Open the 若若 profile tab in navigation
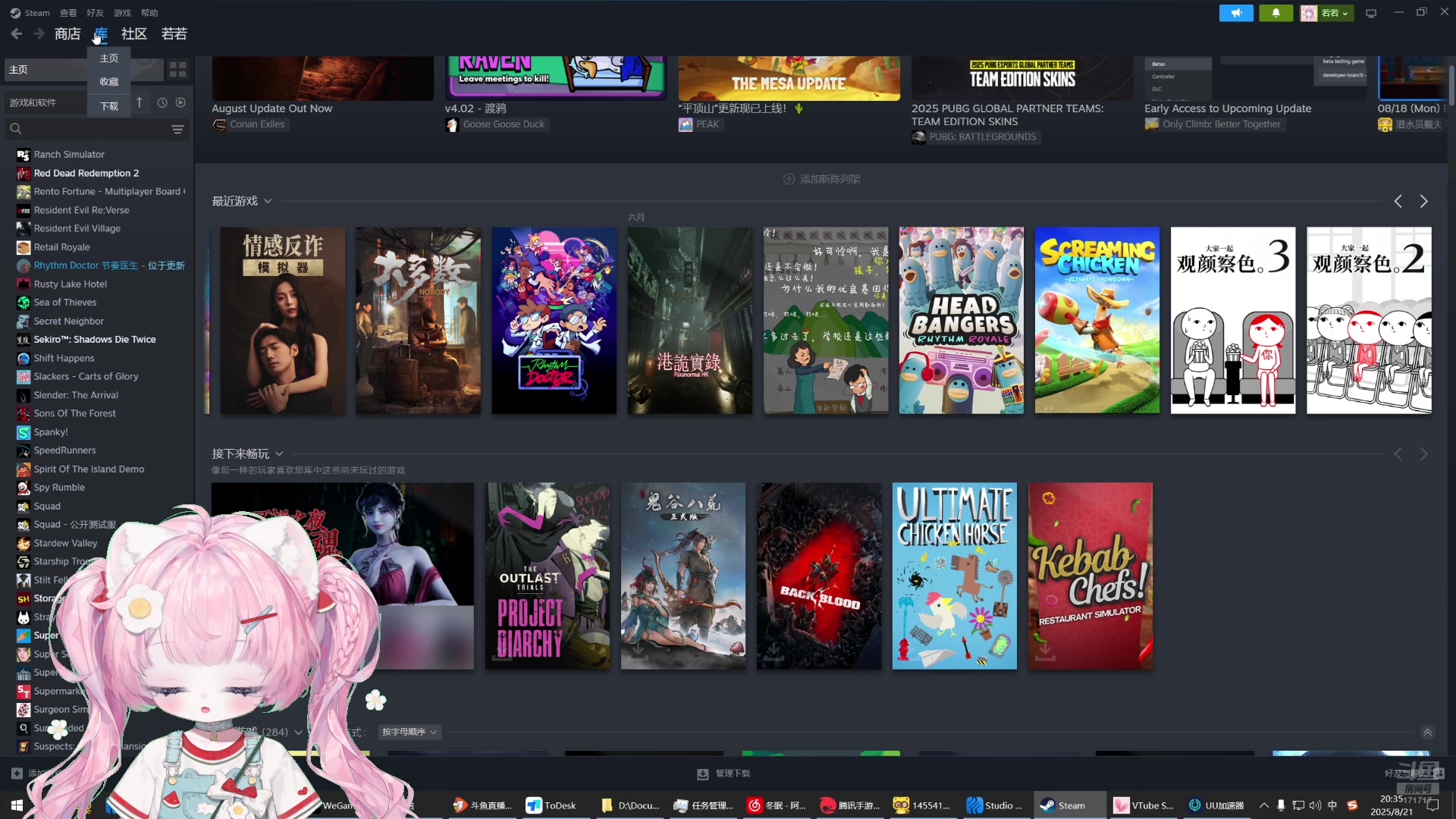 pos(174,34)
